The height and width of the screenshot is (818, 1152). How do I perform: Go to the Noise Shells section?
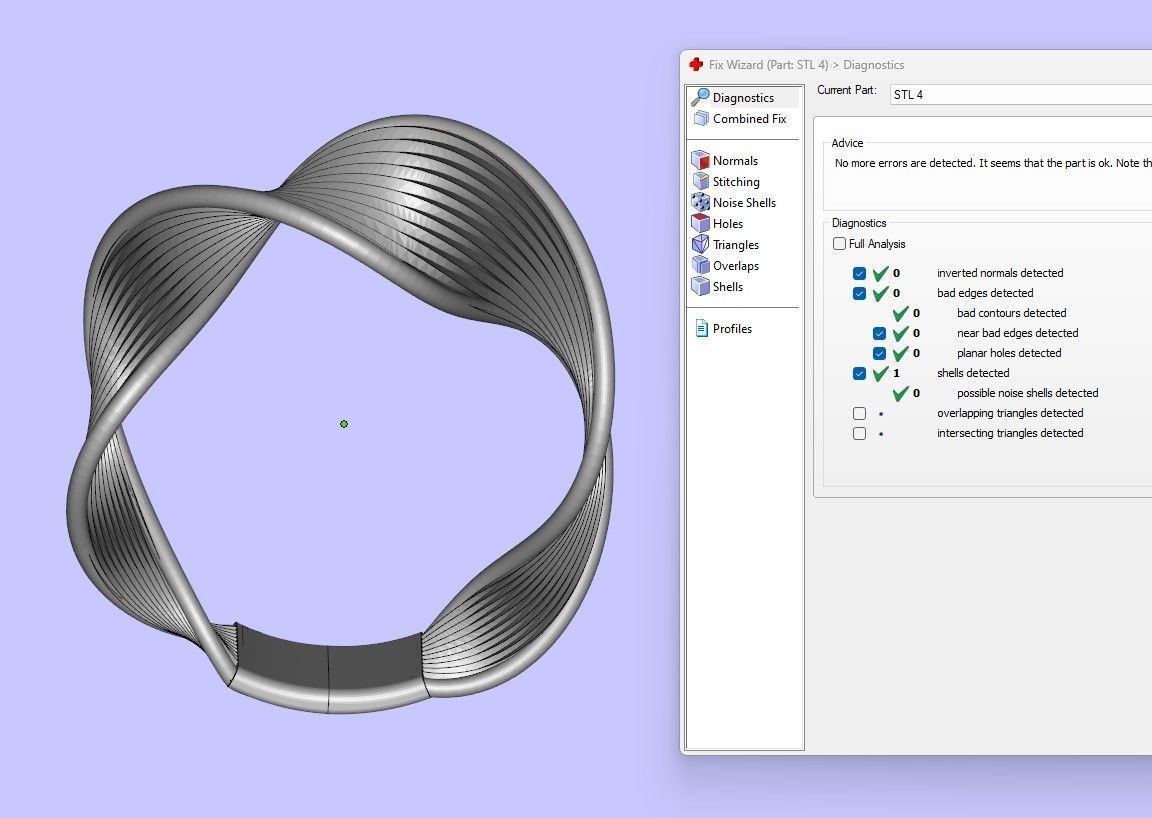(744, 203)
